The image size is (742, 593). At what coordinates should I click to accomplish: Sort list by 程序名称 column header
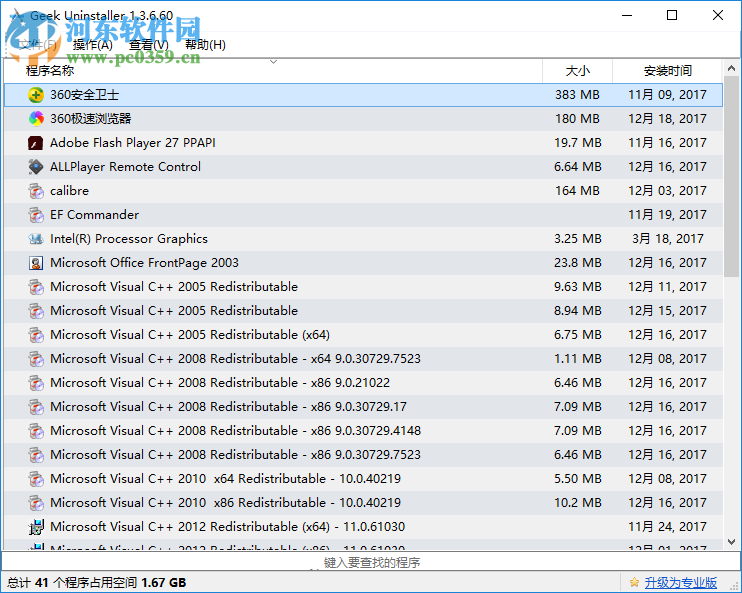click(273, 71)
